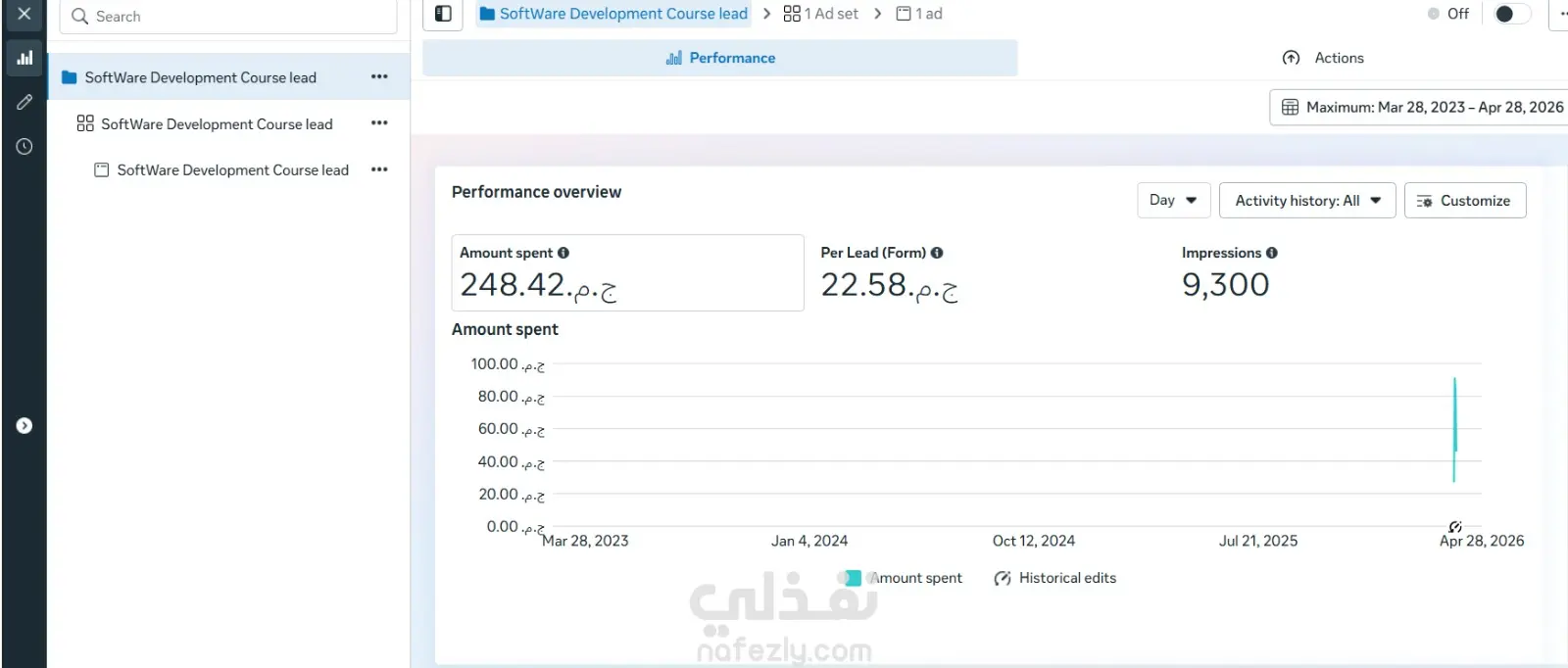Expand the left rail with arrow circle
The width and height of the screenshot is (1568, 668).
[x=24, y=426]
